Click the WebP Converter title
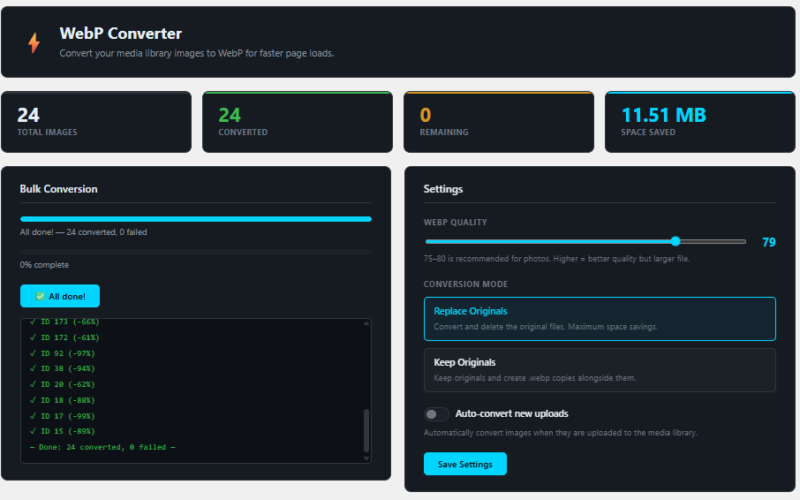Image resolution: width=800 pixels, height=500 pixels. (x=120, y=34)
